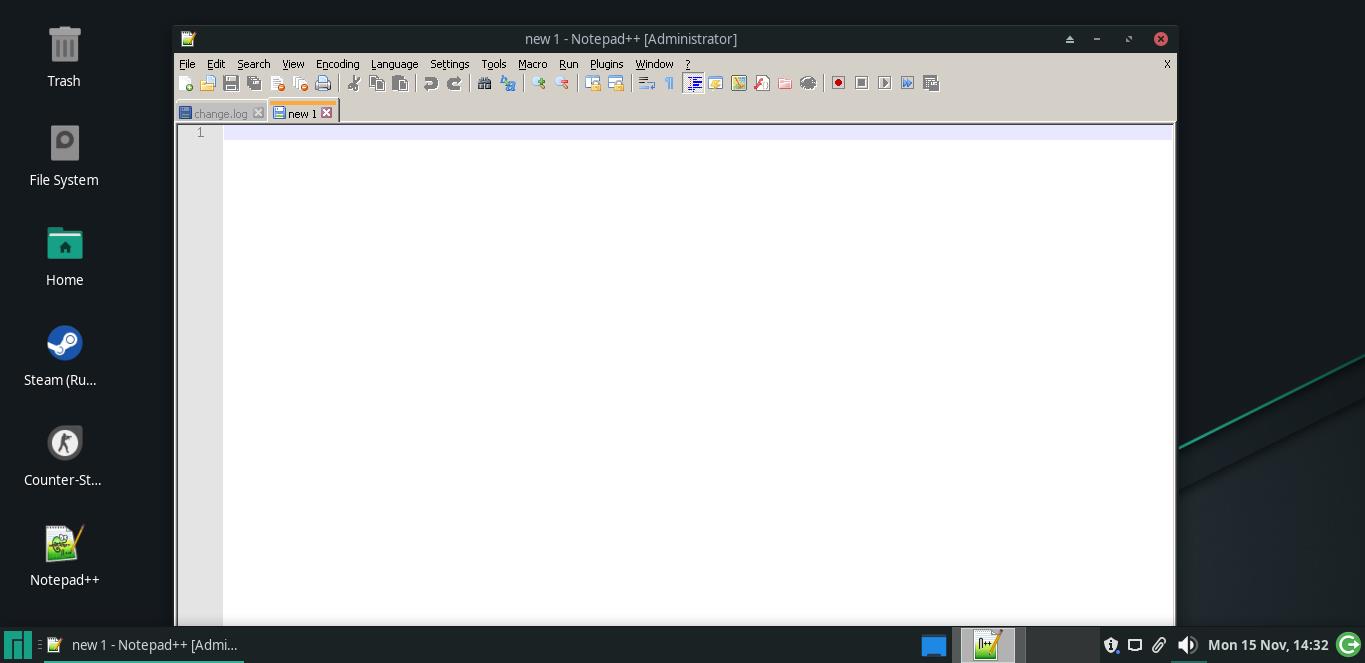Screen dimensions: 1365x663
Task: Open the Tools menu
Action: coord(494,64)
